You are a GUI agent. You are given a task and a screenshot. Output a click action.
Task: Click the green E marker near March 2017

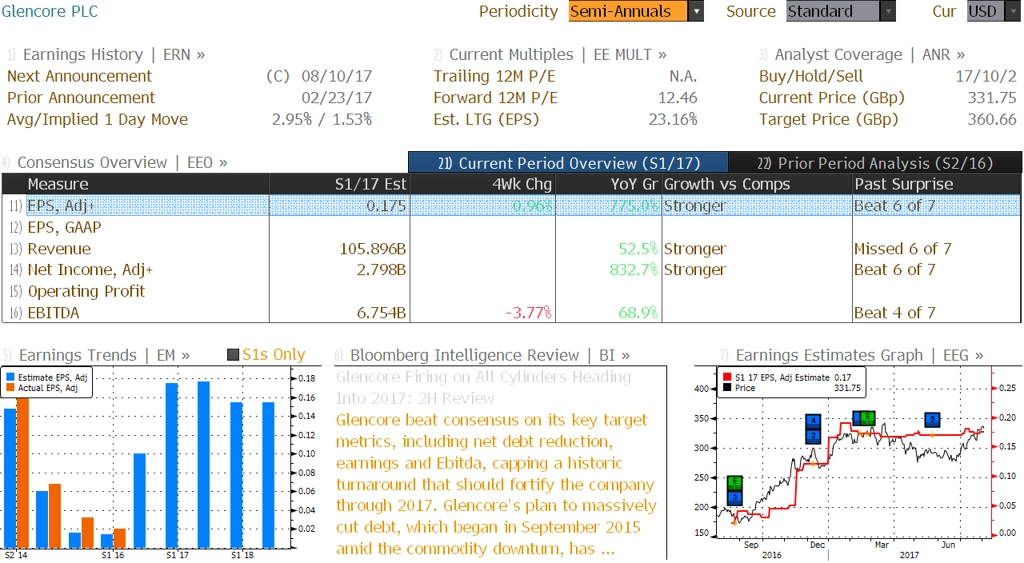[x=867, y=418]
